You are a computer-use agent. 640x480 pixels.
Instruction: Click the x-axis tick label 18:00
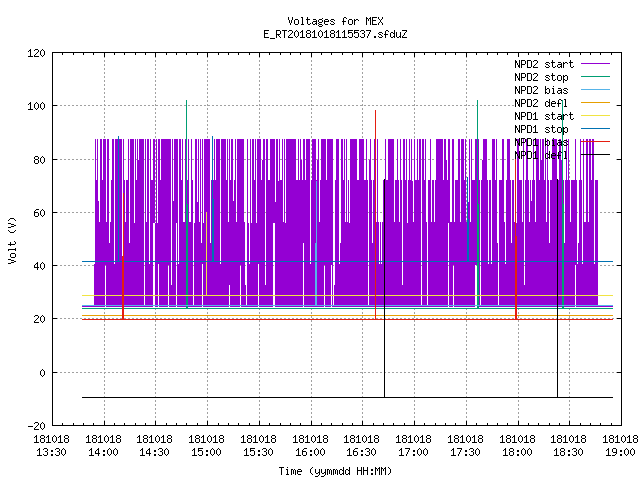click(517, 452)
